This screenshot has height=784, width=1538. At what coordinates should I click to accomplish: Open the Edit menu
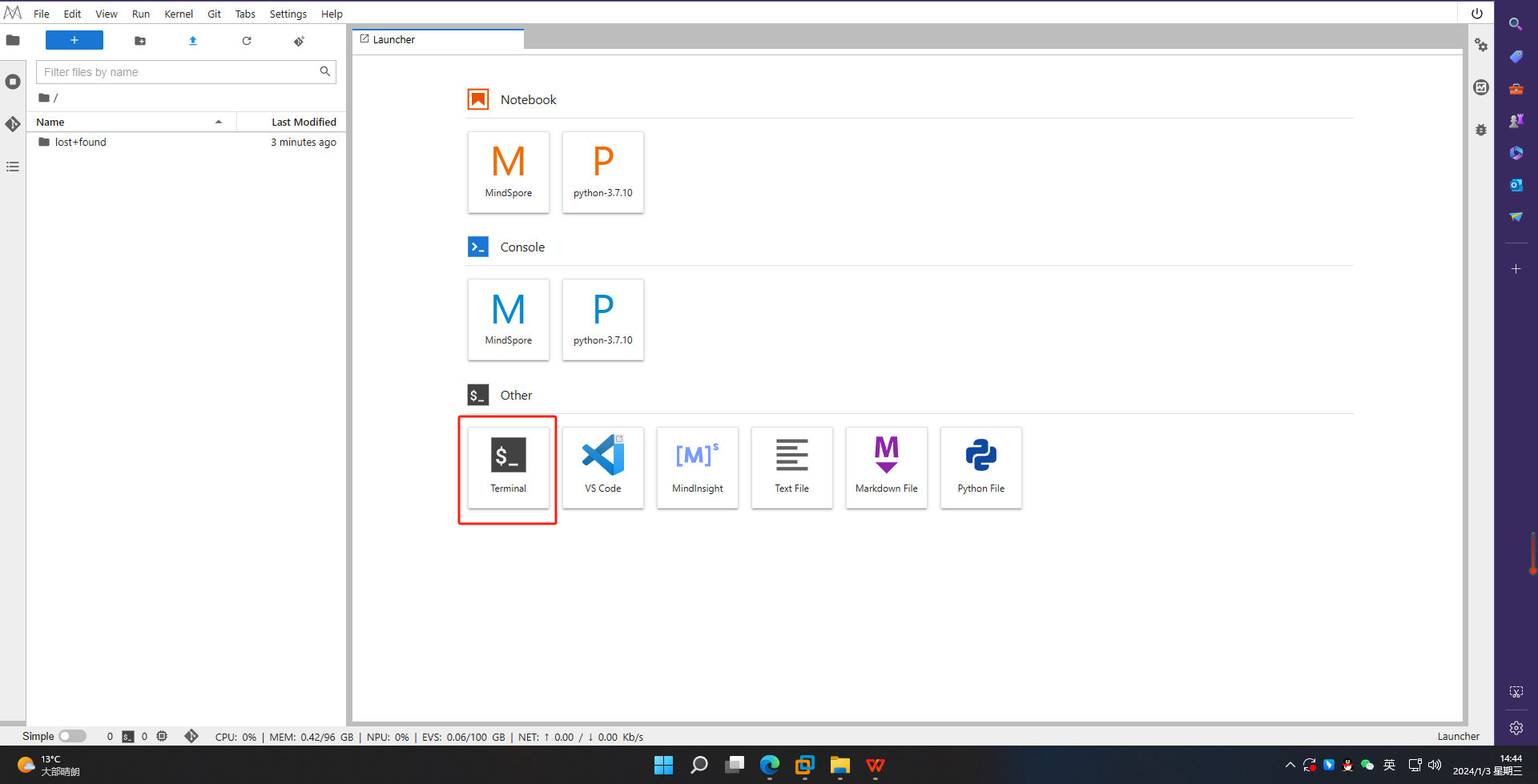(72, 14)
